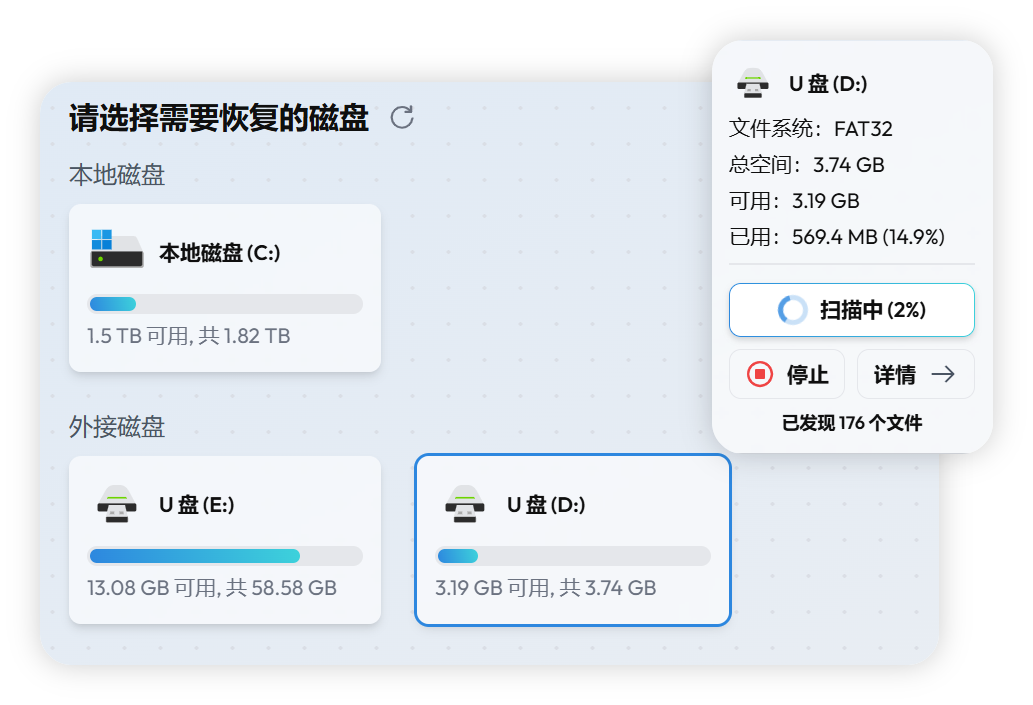The width and height of the screenshot is (1033, 705).
Task: Click the 扫描中 (2%) scanning button
Action: point(851,309)
